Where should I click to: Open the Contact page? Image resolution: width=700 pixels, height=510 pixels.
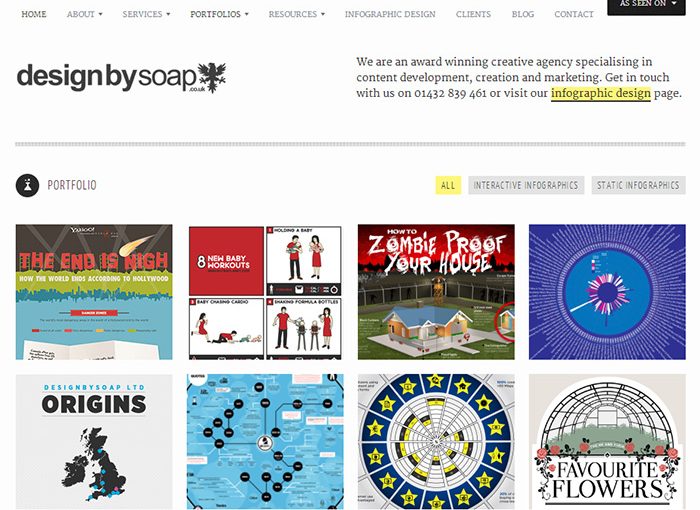pyautogui.click(x=574, y=14)
